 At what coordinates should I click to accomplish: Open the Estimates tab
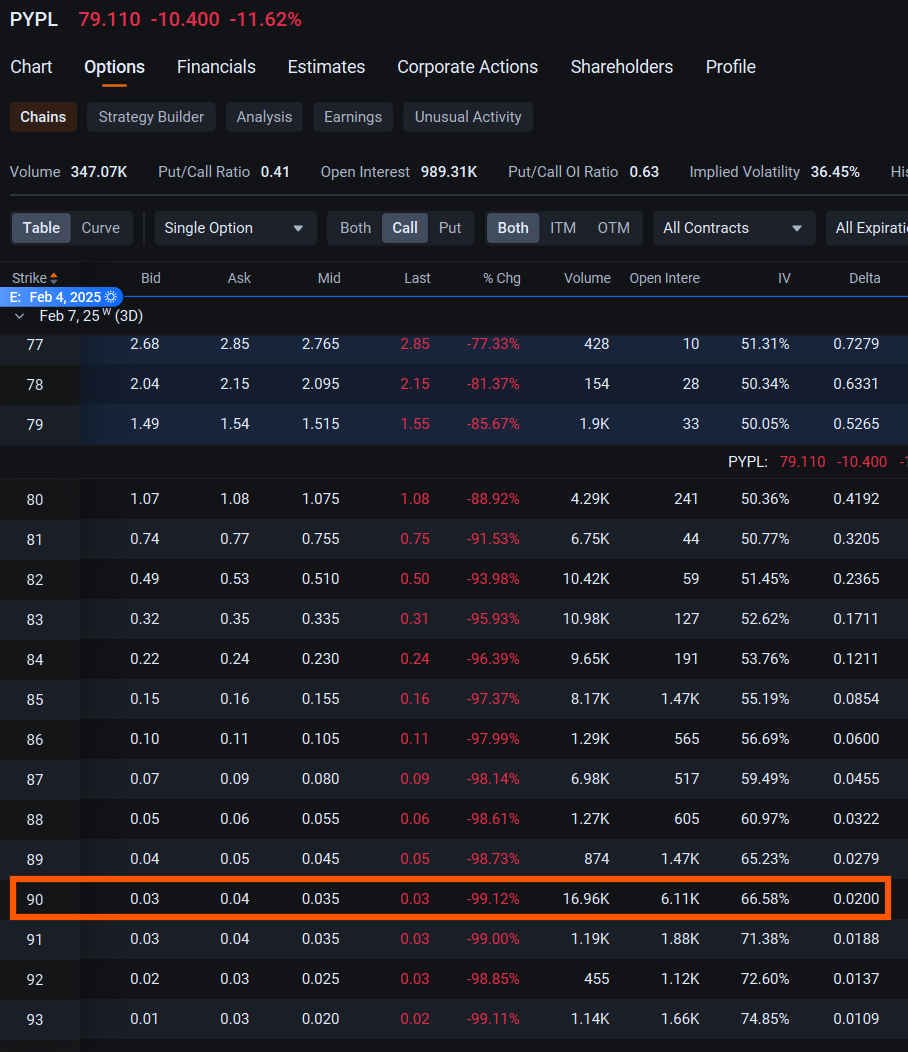tap(326, 67)
